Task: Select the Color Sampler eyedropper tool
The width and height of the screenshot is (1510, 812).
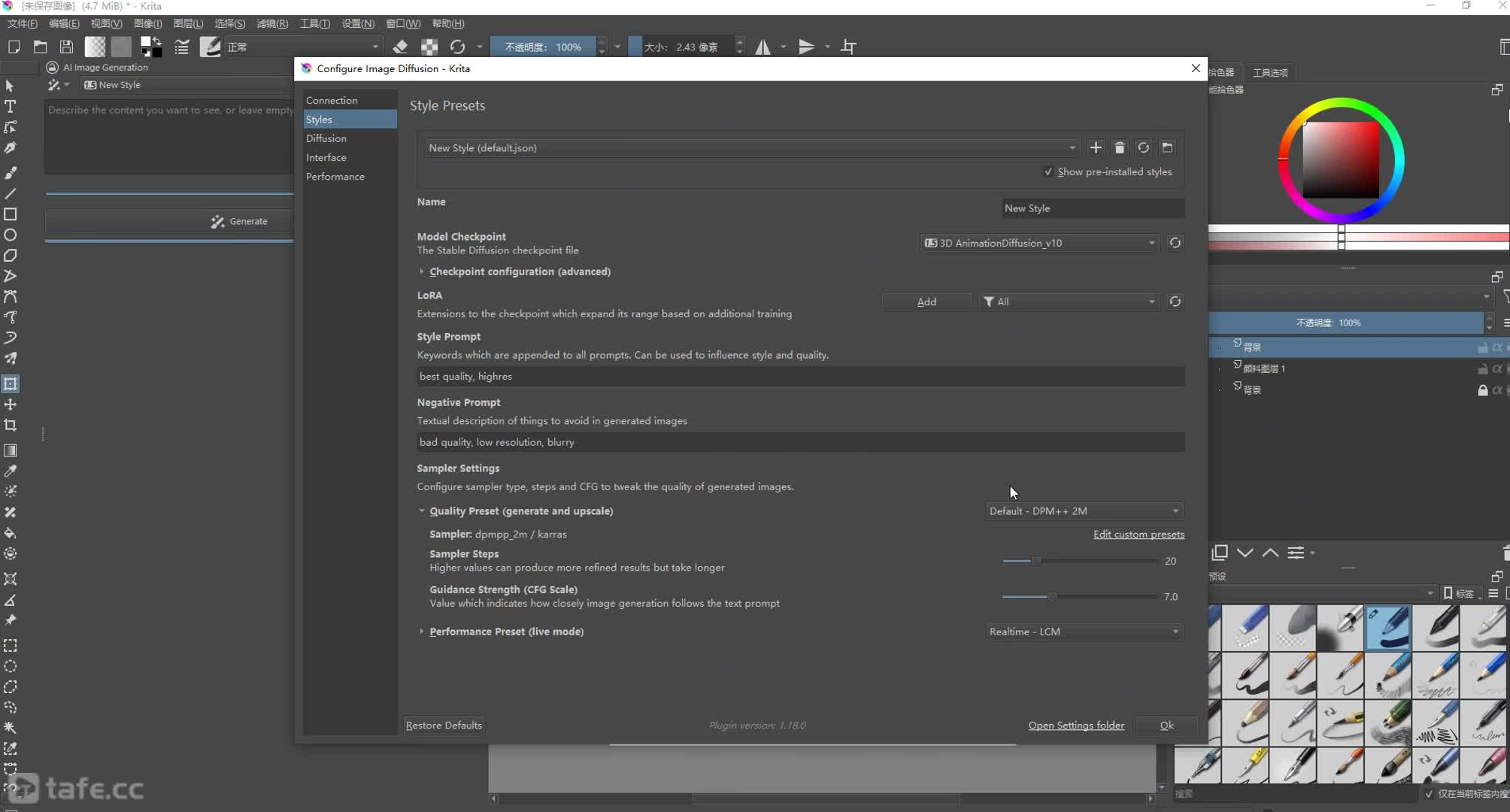Action: pyautogui.click(x=11, y=471)
